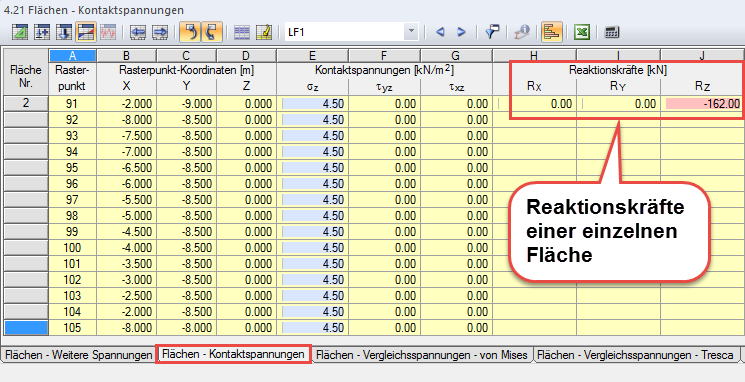Click the Rasterpunkt 105 cell

pyautogui.click(x=72, y=328)
